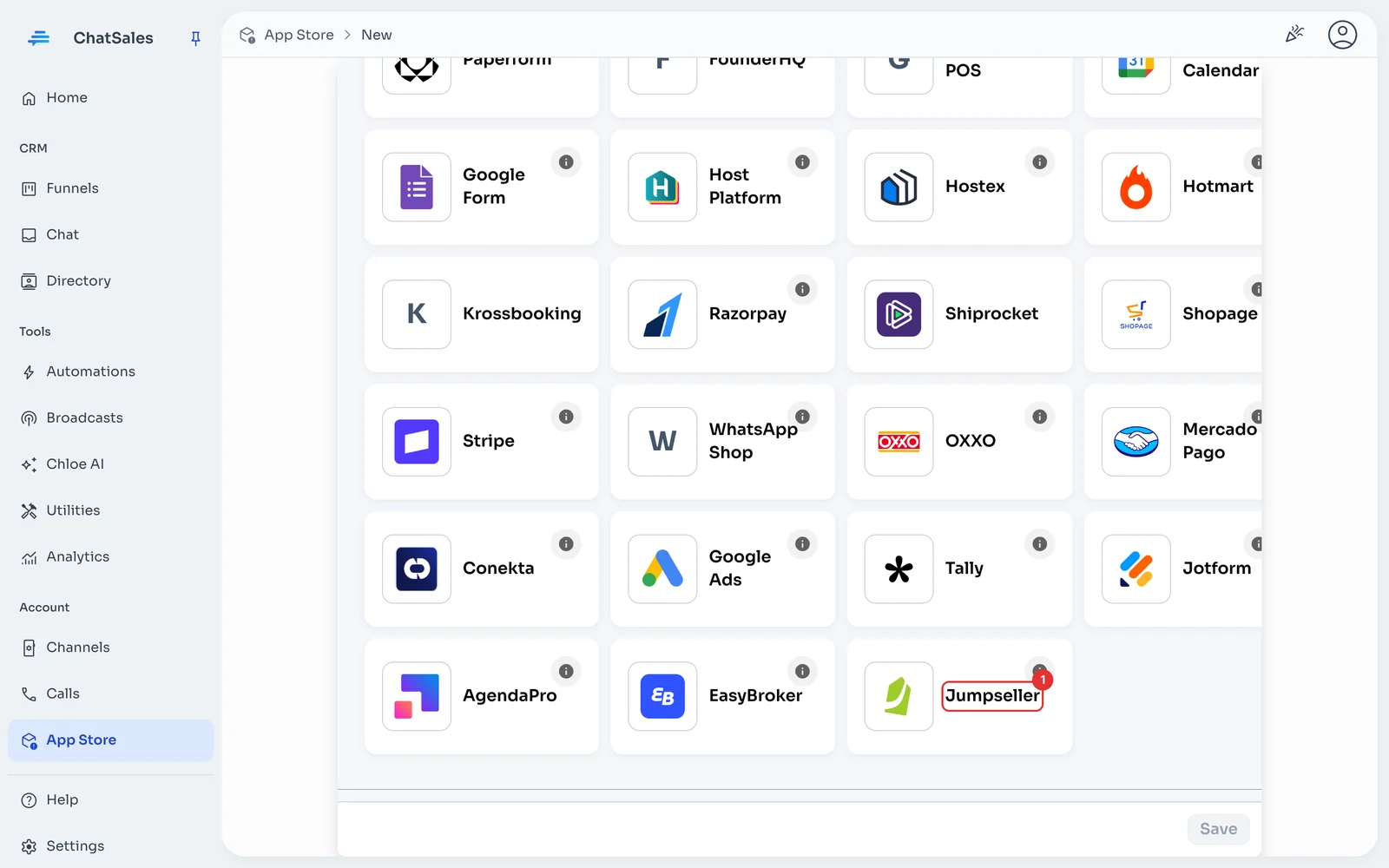Click the celebration party icon in header
Screen dimensions: 1389x868
(x=1294, y=35)
